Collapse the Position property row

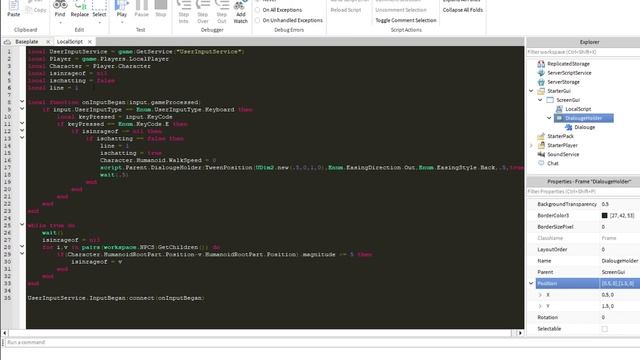[x=531, y=283]
